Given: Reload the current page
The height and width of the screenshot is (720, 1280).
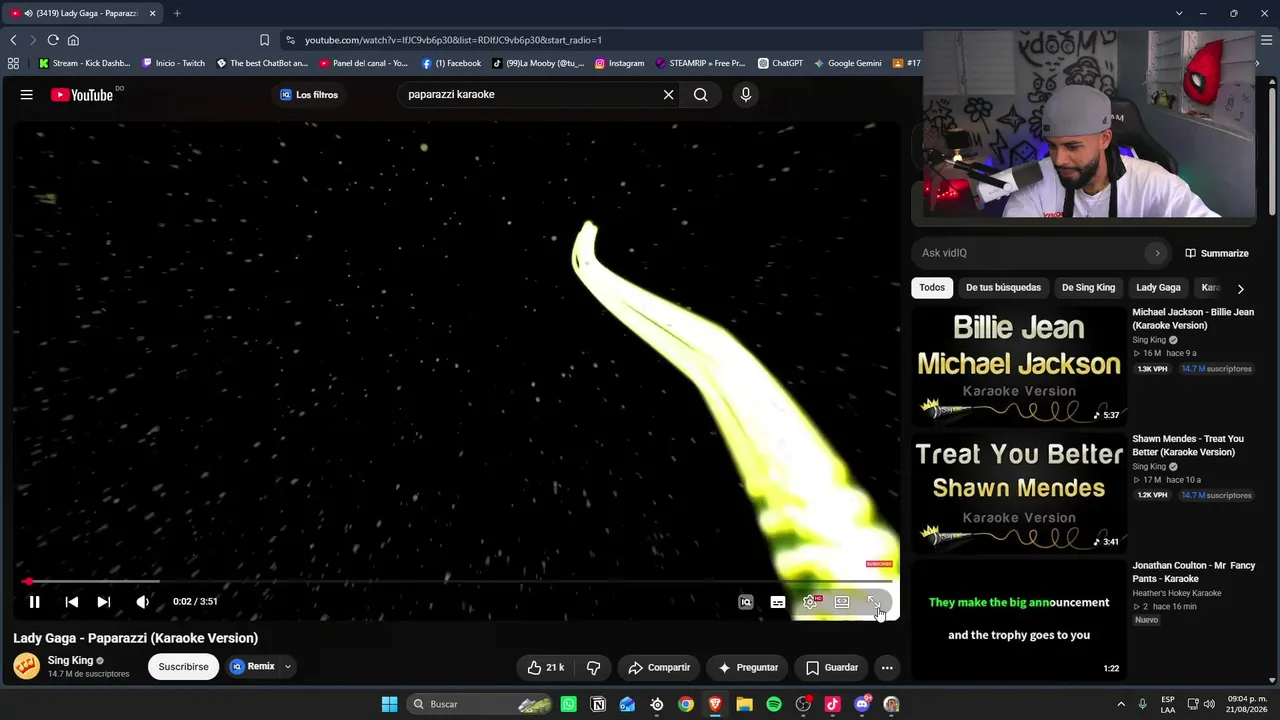Looking at the screenshot, I should (53, 40).
